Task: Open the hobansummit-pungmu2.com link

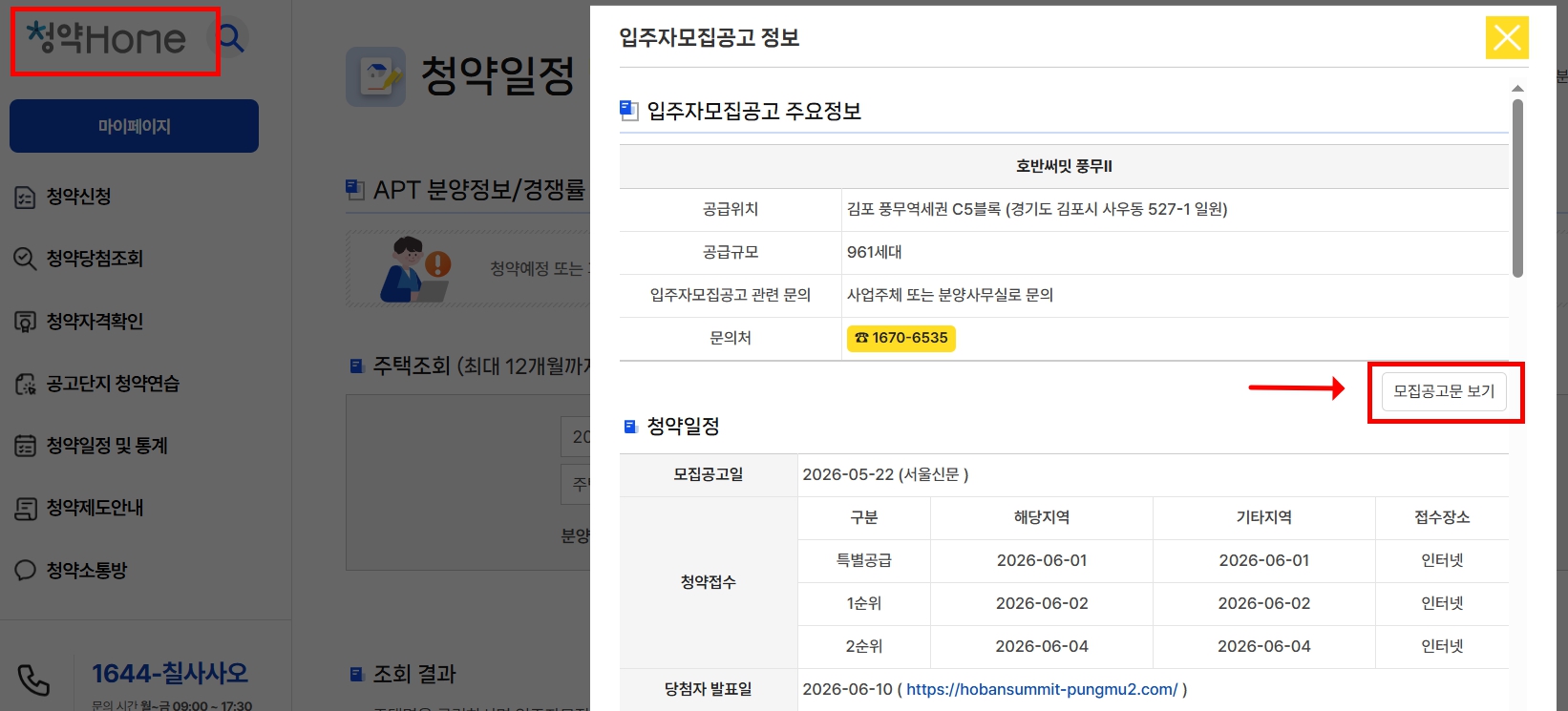Action: click(x=1042, y=689)
